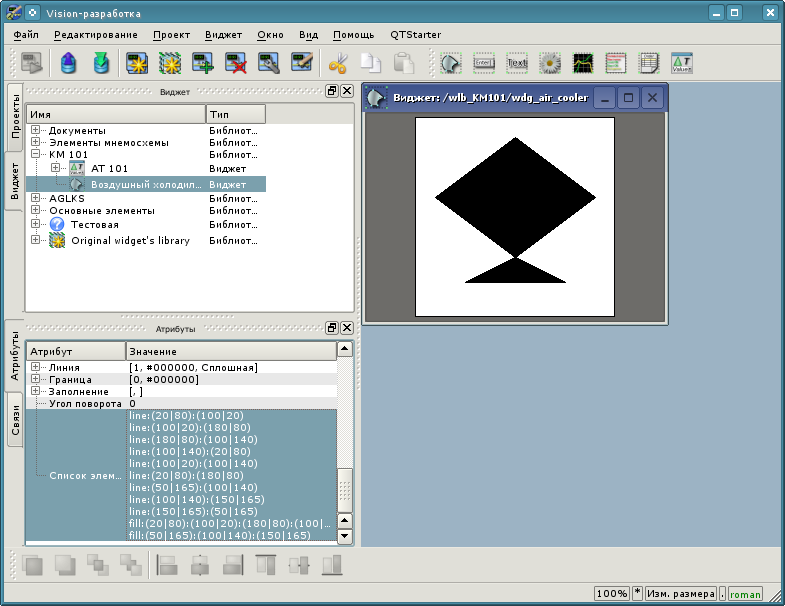This screenshot has height=606, width=785.
Task: Collapse the KM 101 library node
Action: [36, 155]
